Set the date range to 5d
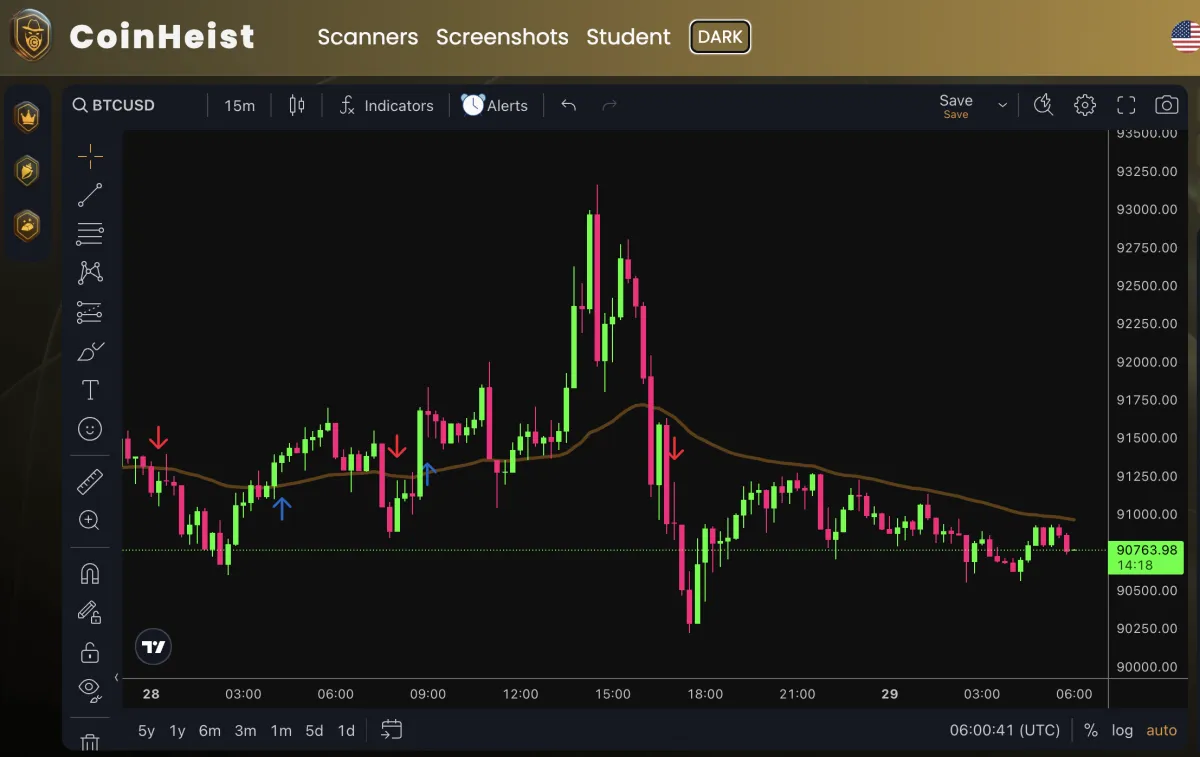1200x757 pixels. (314, 730)
